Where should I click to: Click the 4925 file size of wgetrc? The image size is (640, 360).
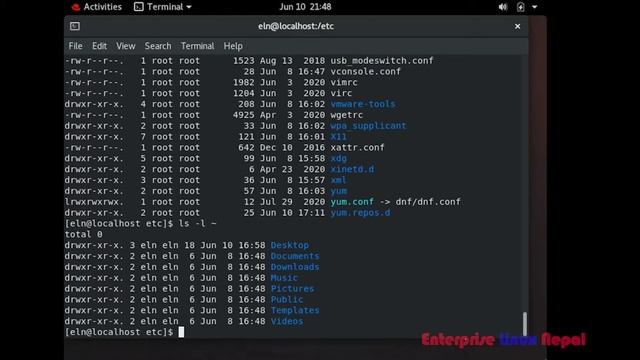244,115
